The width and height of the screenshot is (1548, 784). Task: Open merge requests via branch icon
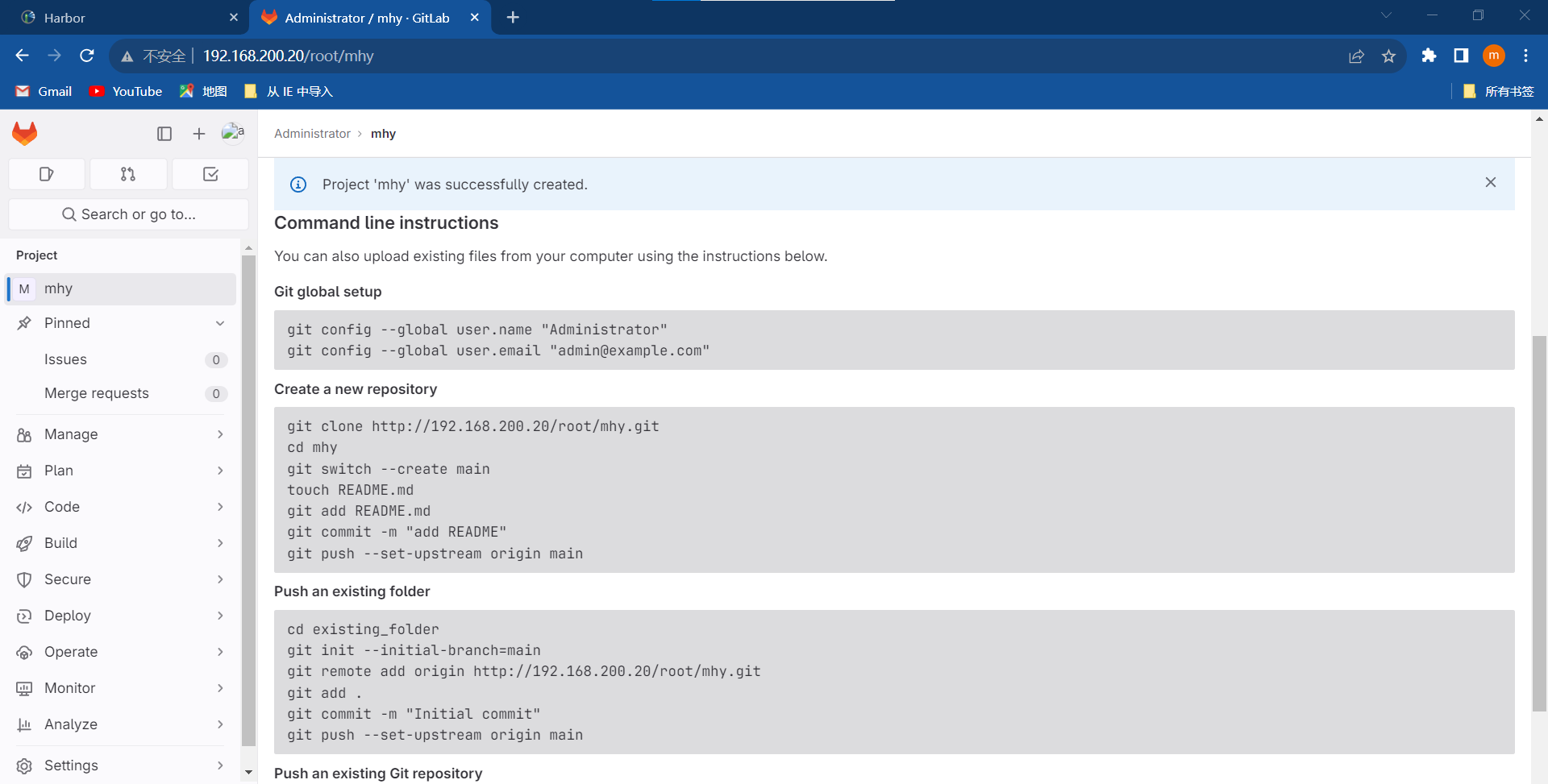[128, 173]
